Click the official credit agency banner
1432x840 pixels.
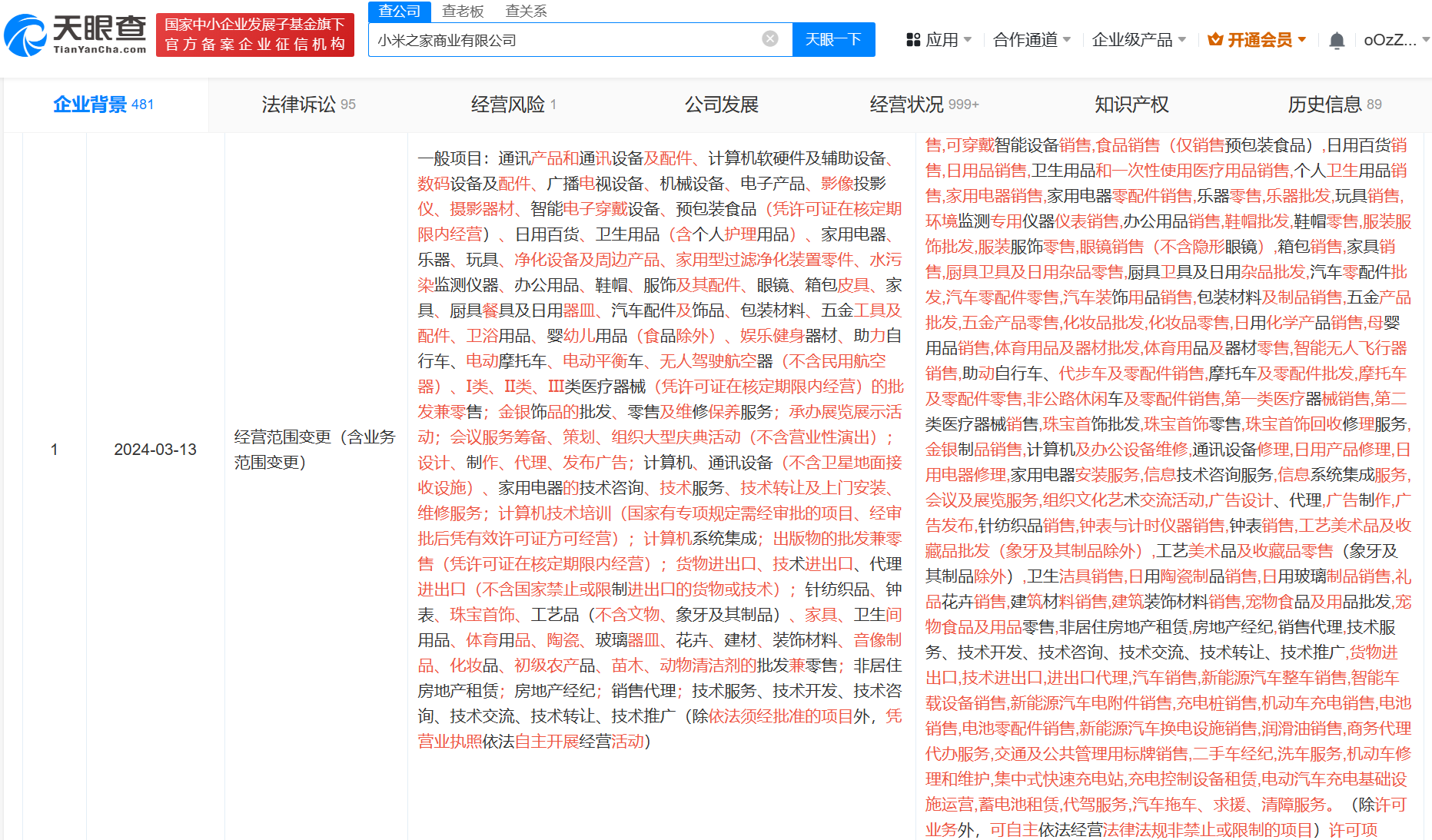(x=254, y=35)
